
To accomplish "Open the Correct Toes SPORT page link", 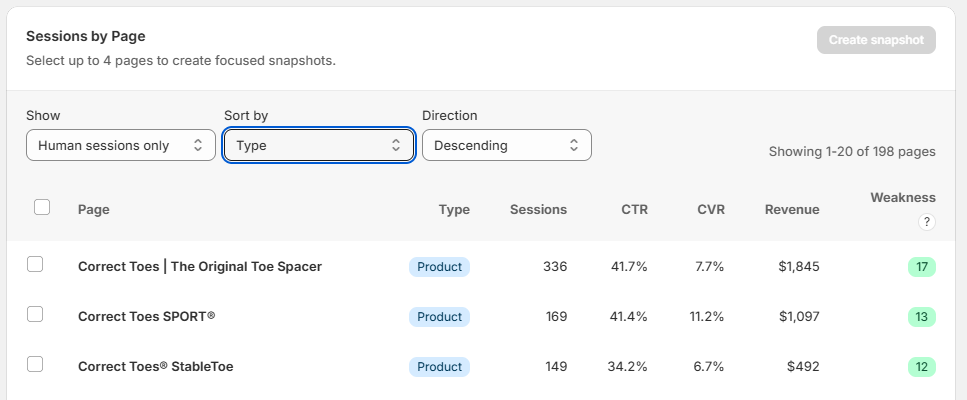I will tap(147, 317).
